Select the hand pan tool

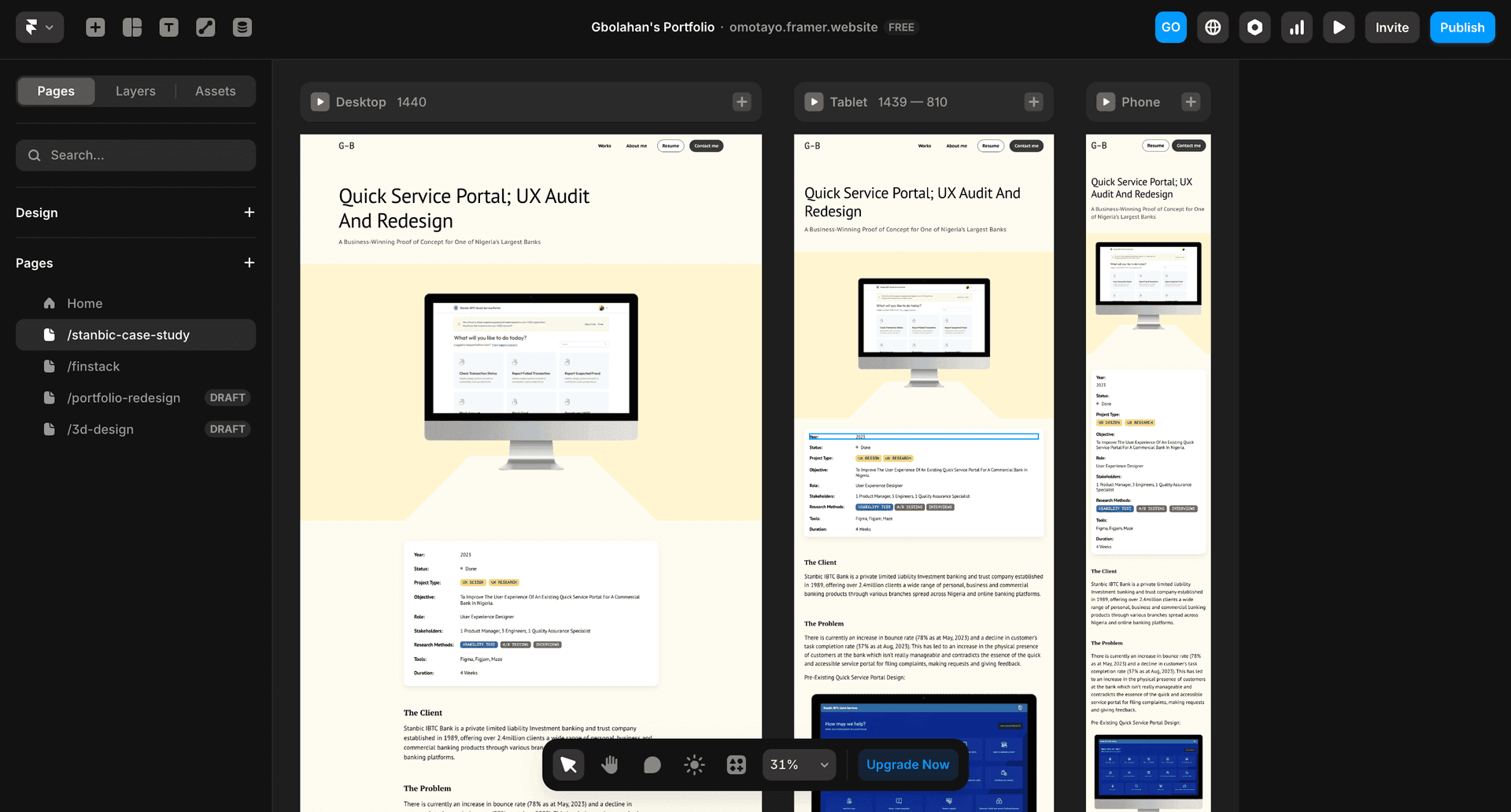(610, 765)
